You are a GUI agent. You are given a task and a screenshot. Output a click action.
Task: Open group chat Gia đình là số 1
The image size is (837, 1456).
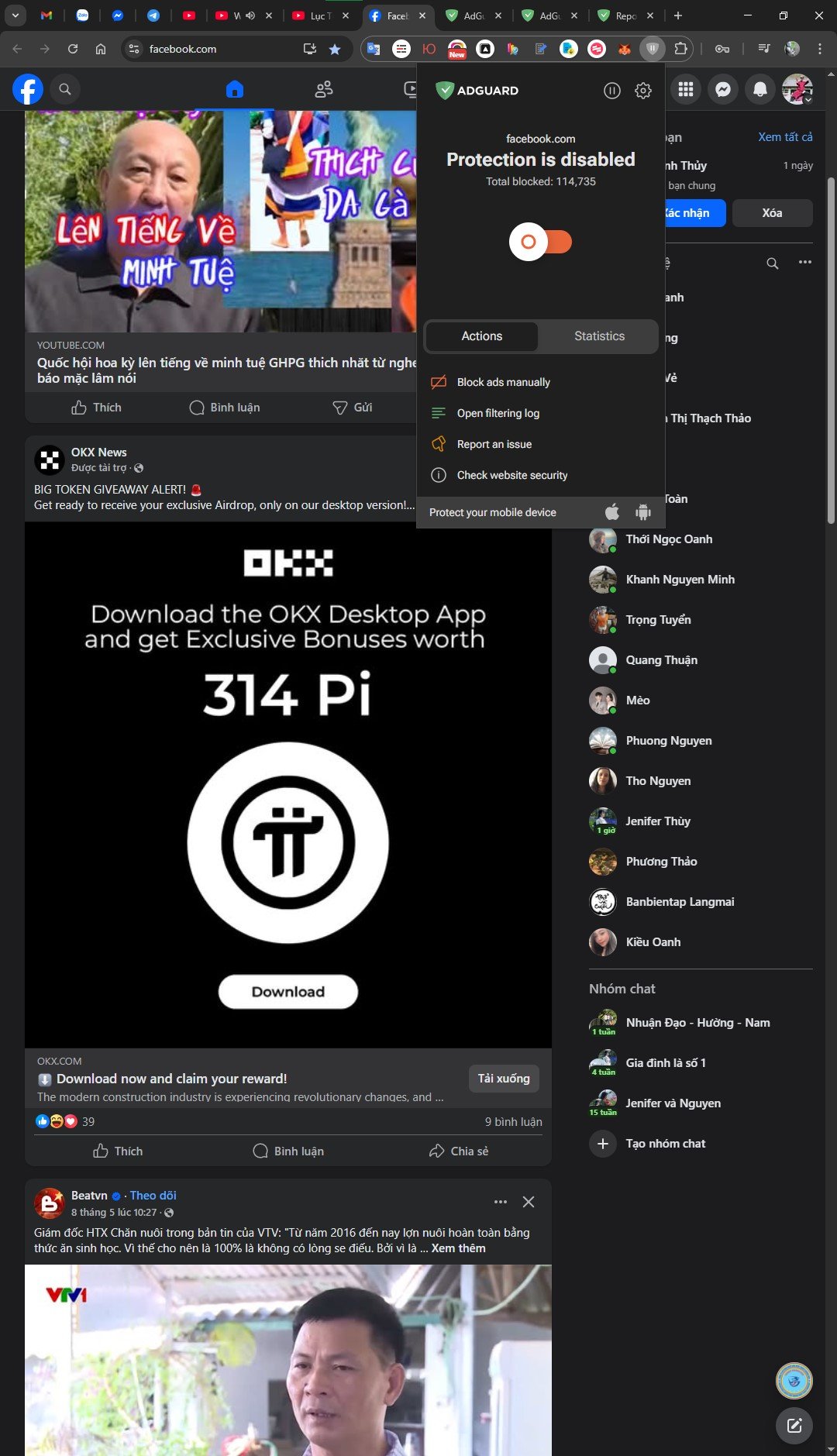click(x=701, y=1063)
